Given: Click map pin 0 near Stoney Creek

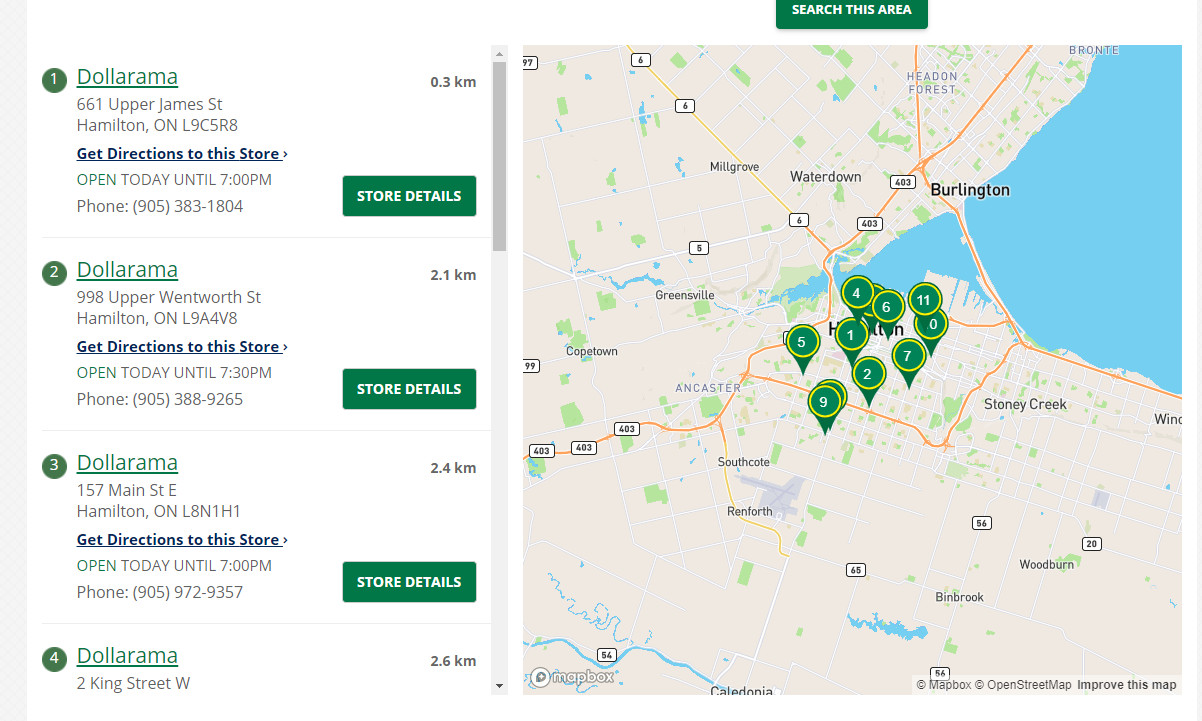Looking at the screenshot, I should (x=930, y=324).
